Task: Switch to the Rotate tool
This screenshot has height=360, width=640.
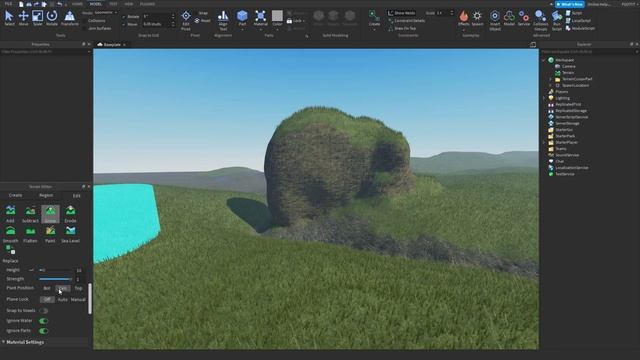Action: 52,18
